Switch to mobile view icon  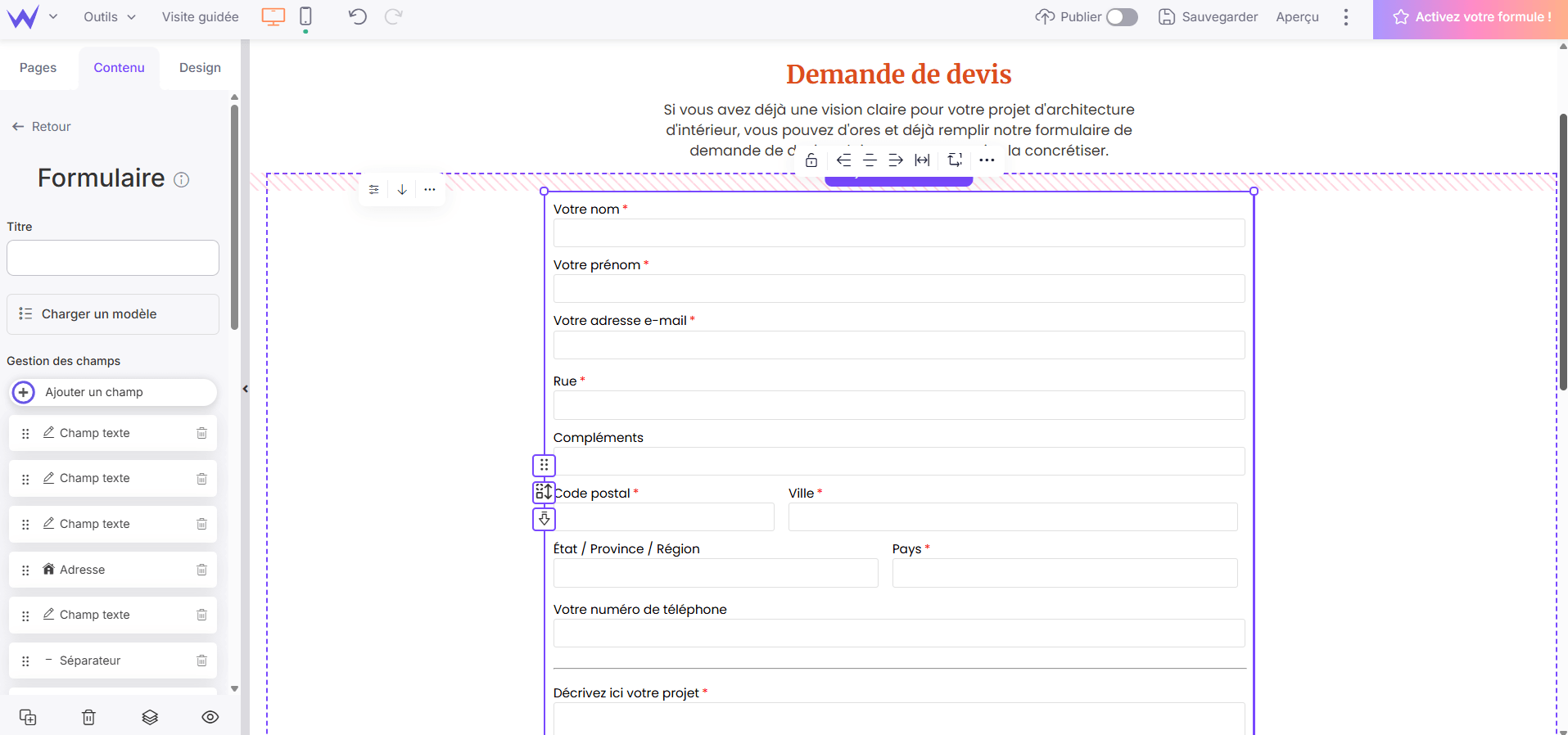[305, 16]
